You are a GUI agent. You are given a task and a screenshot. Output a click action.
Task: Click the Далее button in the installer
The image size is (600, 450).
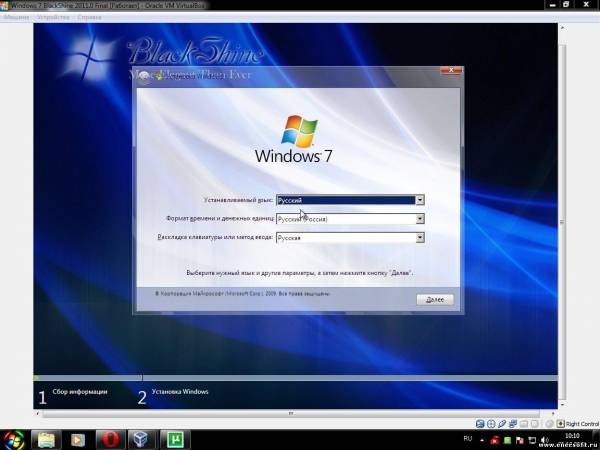[435, 300]
